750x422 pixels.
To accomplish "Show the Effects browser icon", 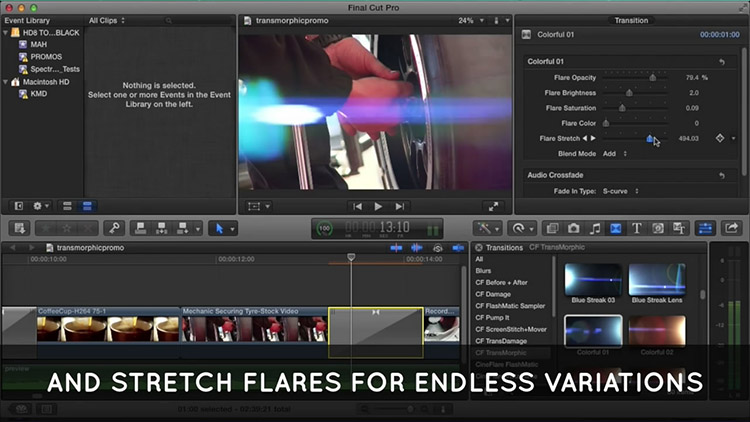I will click(x=552, y=228).
